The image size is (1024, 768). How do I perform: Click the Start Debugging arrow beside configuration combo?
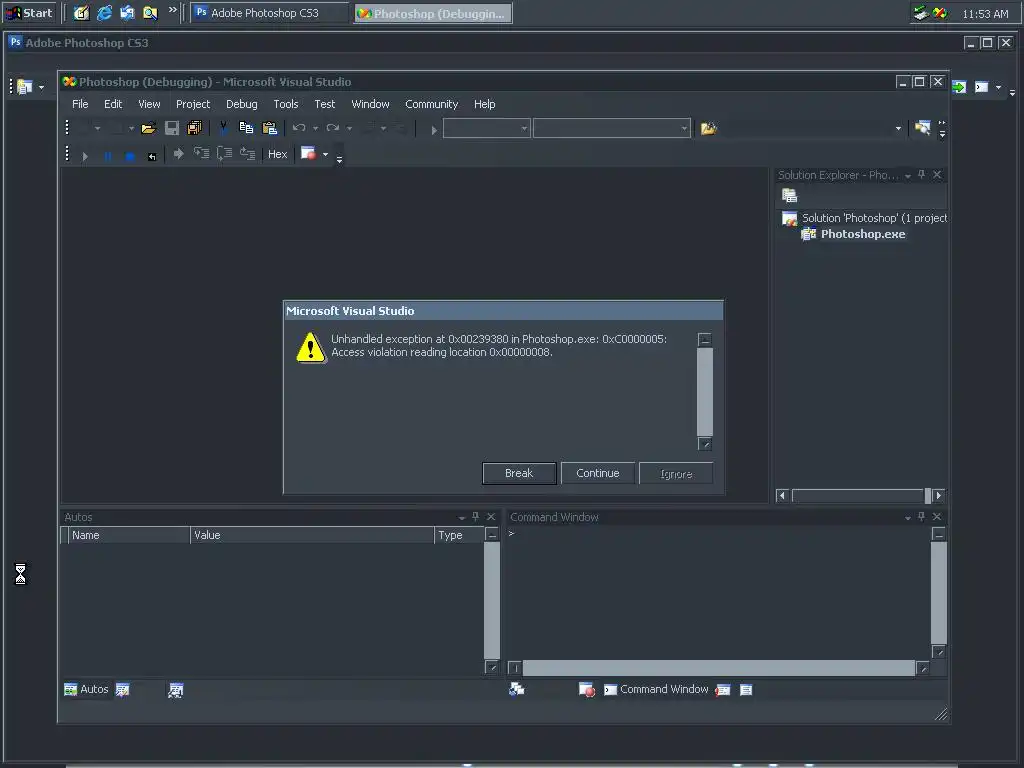tap(434, 130)
